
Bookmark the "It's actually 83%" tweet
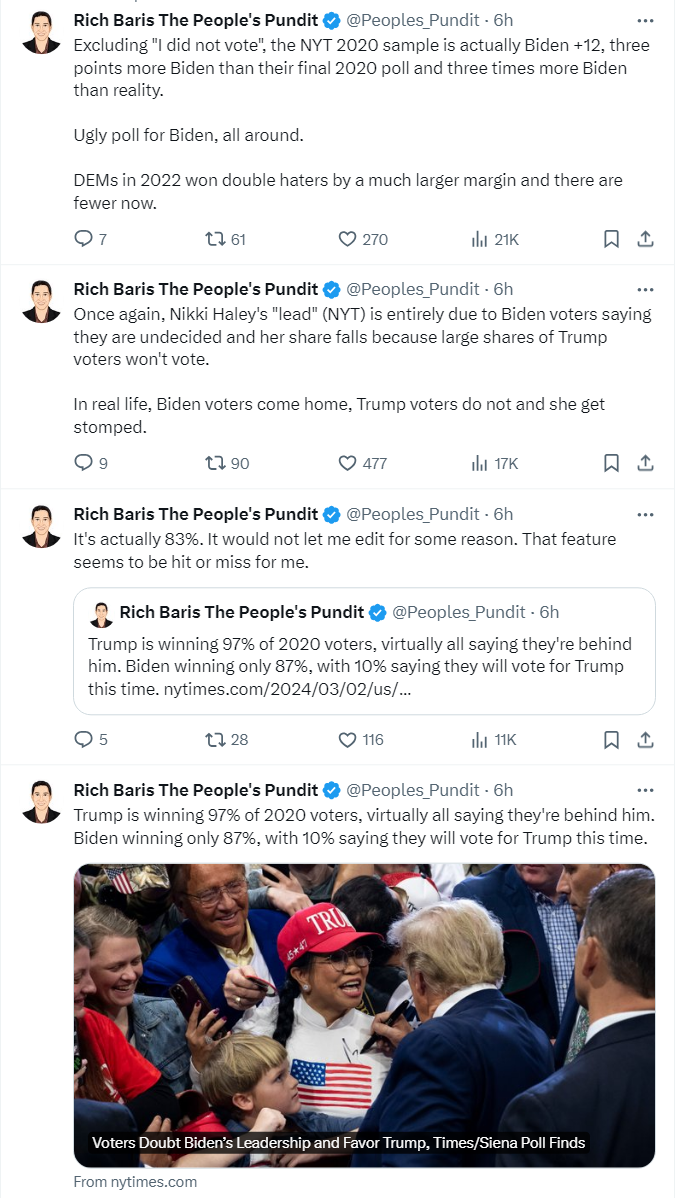pos(612,740)
